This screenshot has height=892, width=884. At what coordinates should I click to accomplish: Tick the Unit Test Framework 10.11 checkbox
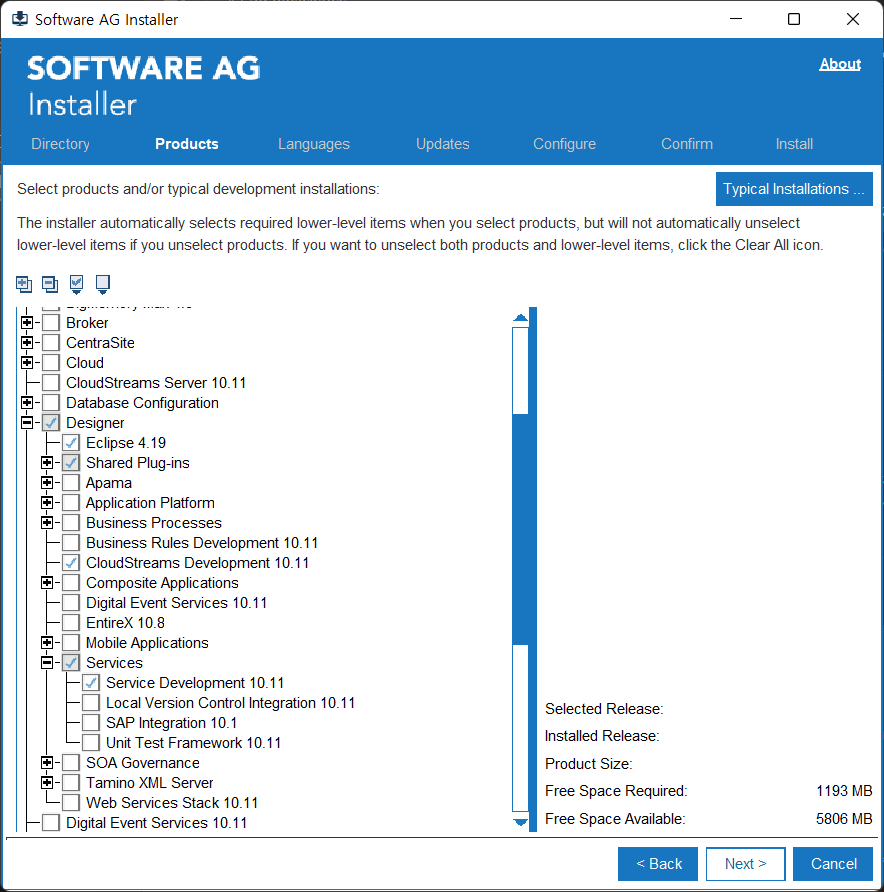[x=91, y=743]
